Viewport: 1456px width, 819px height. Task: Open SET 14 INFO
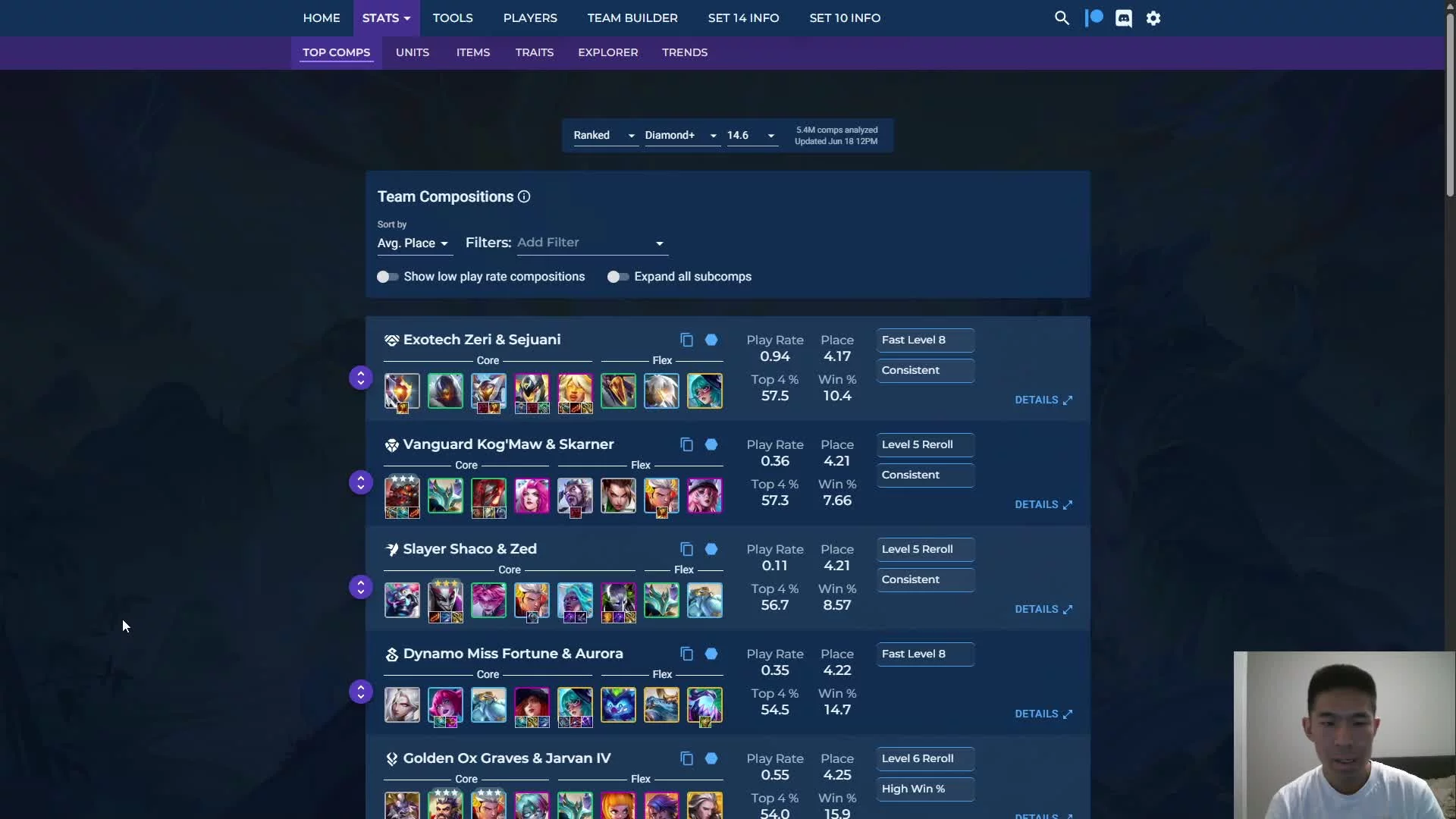743,18
